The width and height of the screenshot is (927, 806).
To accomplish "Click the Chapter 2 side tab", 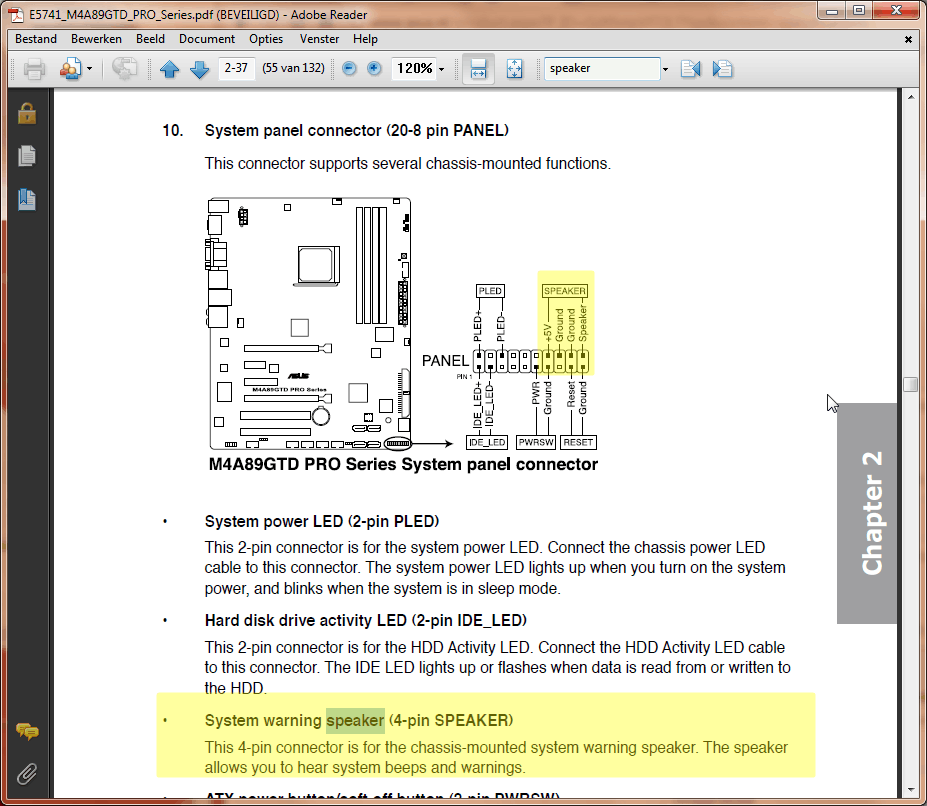I will (867, 513).
